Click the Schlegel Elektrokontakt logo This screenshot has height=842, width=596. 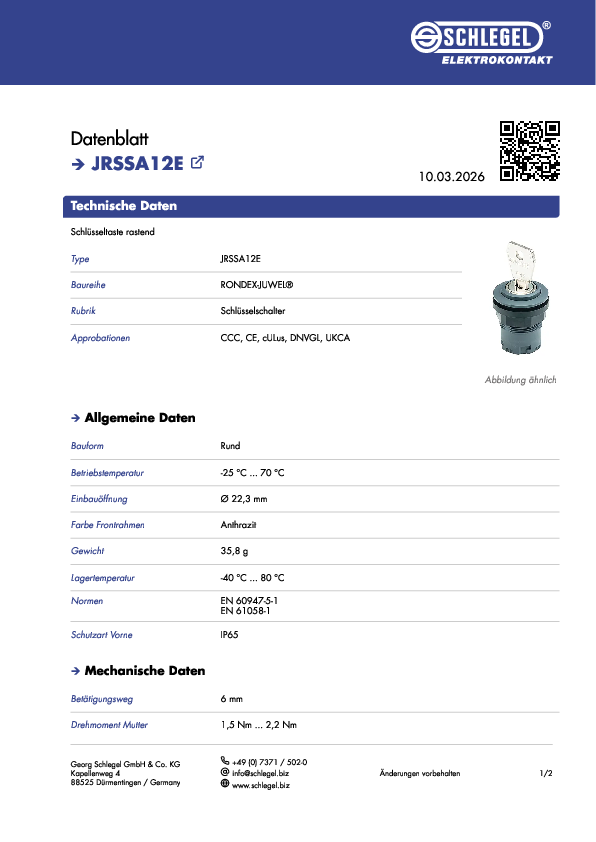482,42
